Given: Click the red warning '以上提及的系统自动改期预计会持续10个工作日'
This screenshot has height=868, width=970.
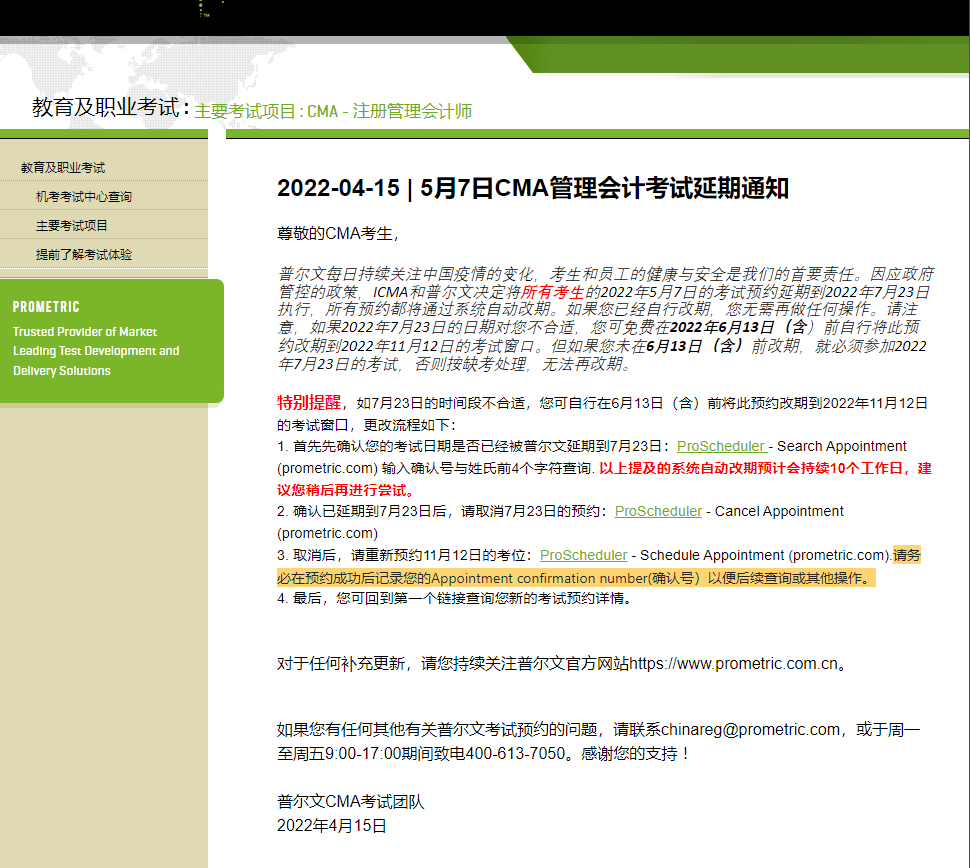Looking at the screenshot, I should coord(750,468).
